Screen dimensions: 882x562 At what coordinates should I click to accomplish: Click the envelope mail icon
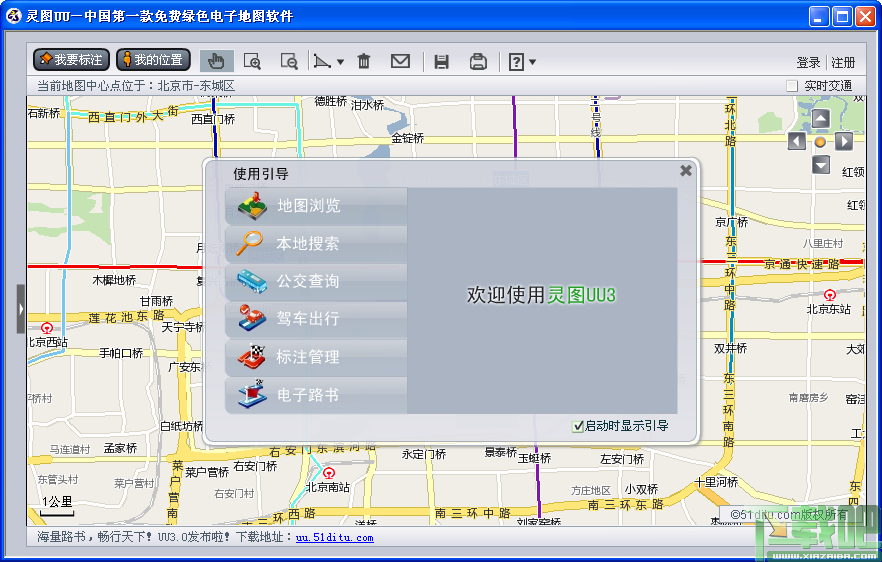tap(400, 61)
